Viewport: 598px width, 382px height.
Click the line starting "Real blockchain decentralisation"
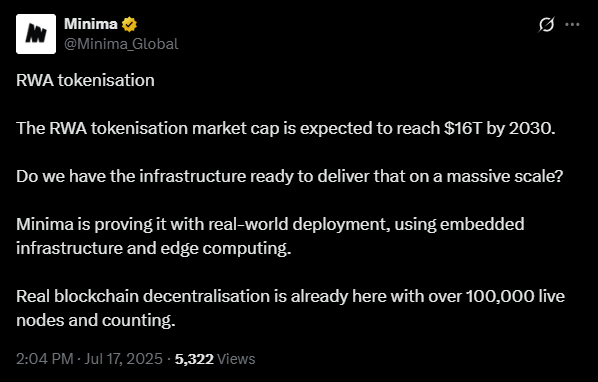[x=291, y=296]
